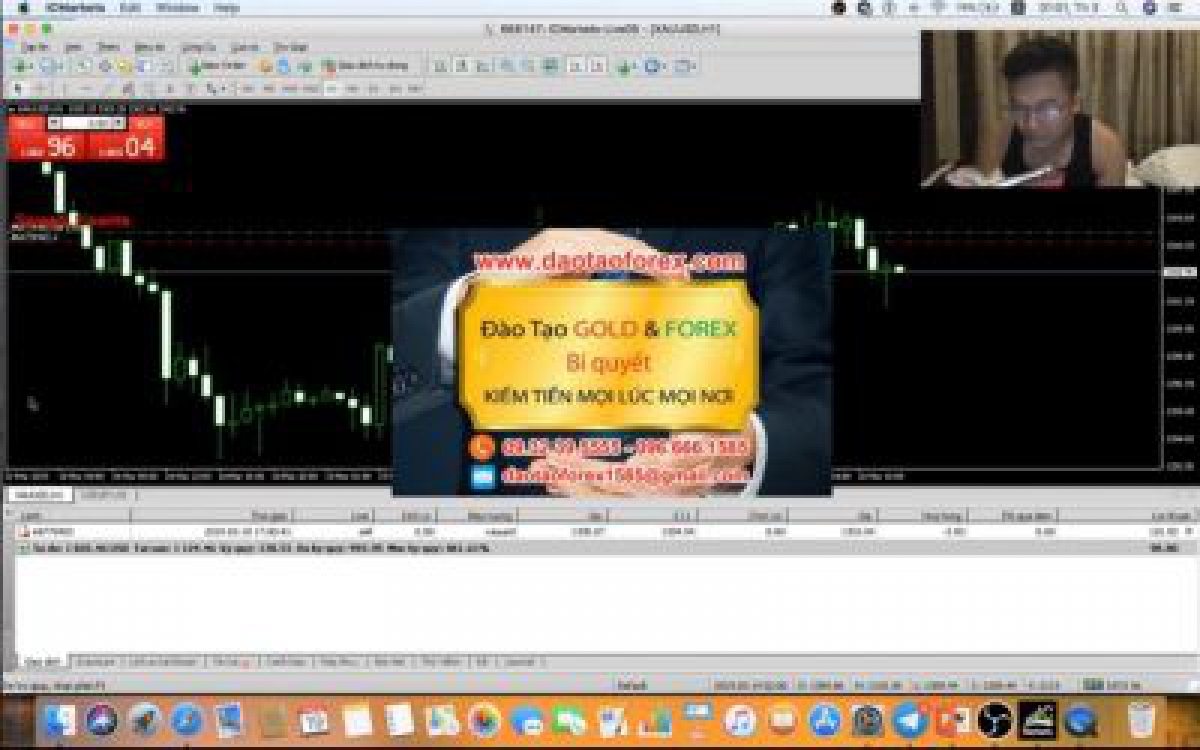Switch timeframe to M15
Viewport: 1200px width, 750px height.
(x=289, y=89)
